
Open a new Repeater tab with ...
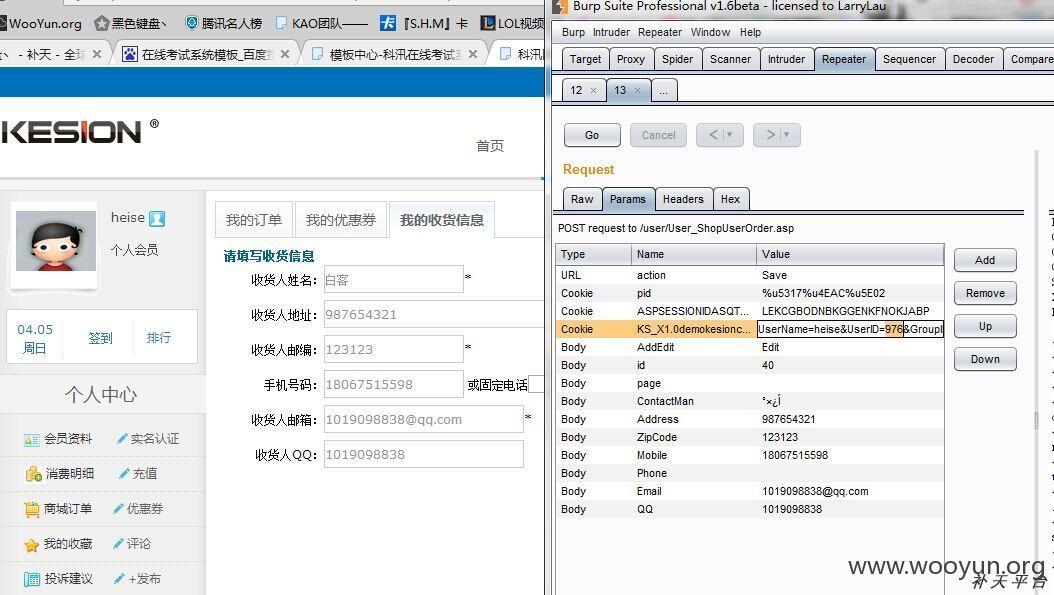click(663, 90)
